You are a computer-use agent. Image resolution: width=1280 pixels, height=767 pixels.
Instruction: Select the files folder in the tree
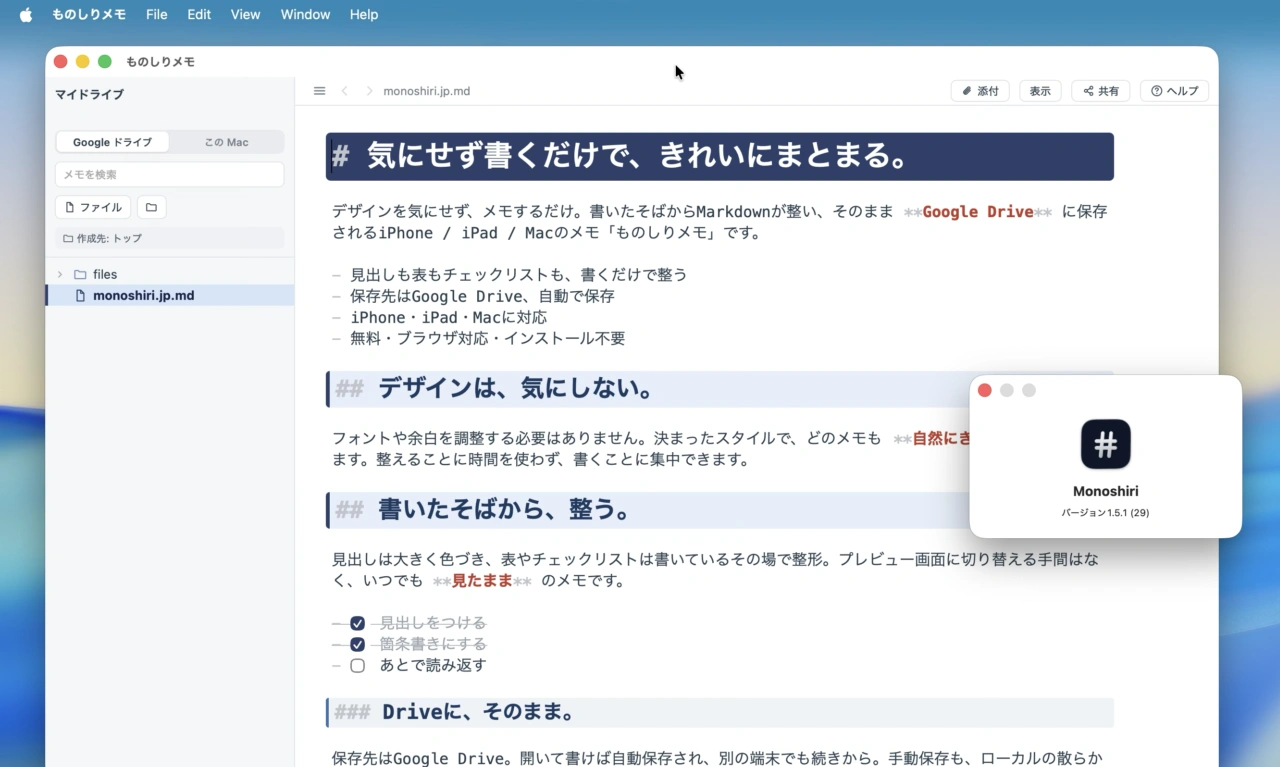(105, 274)
